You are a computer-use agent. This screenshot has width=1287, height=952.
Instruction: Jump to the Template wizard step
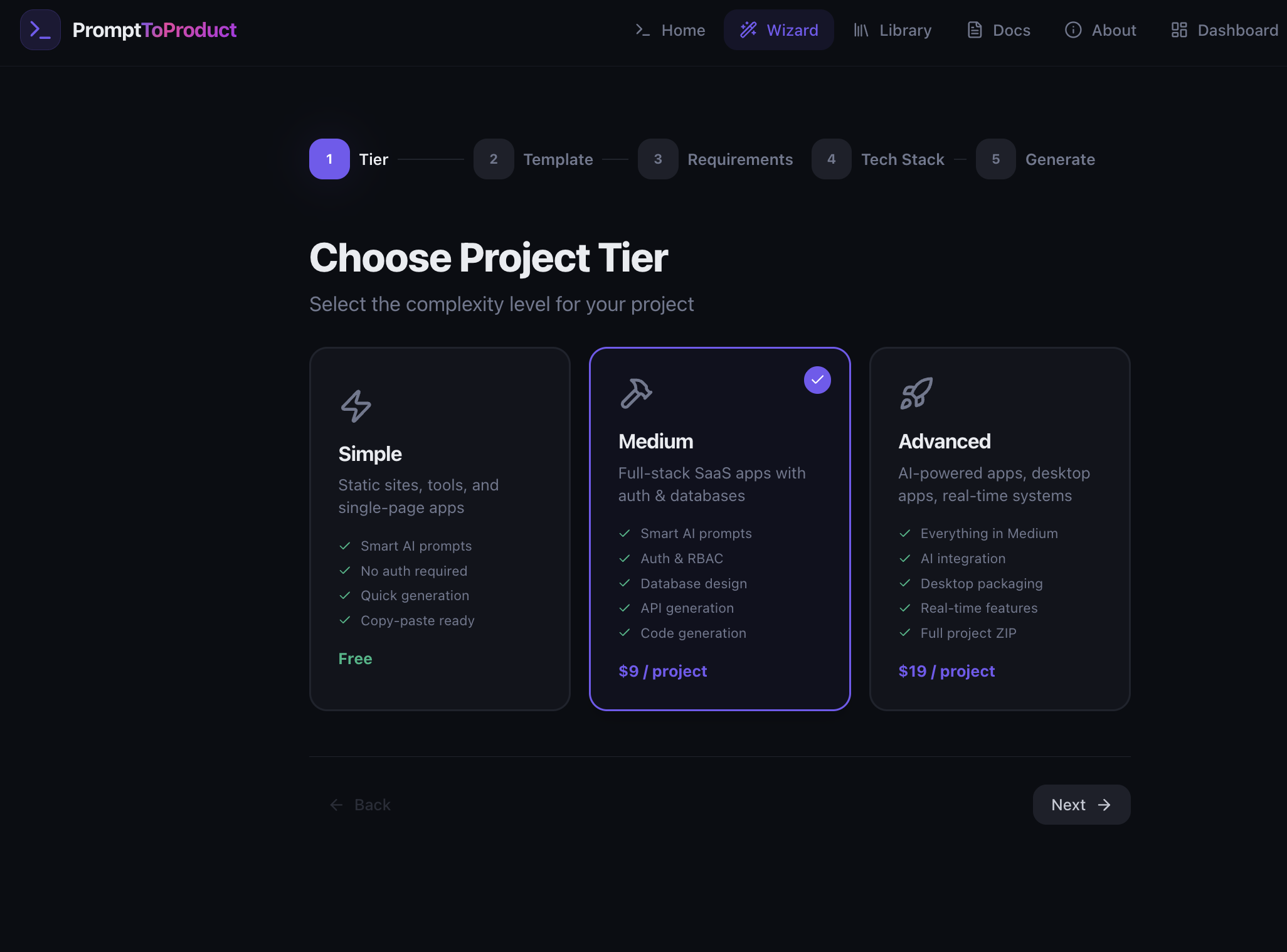coord(558,159)
